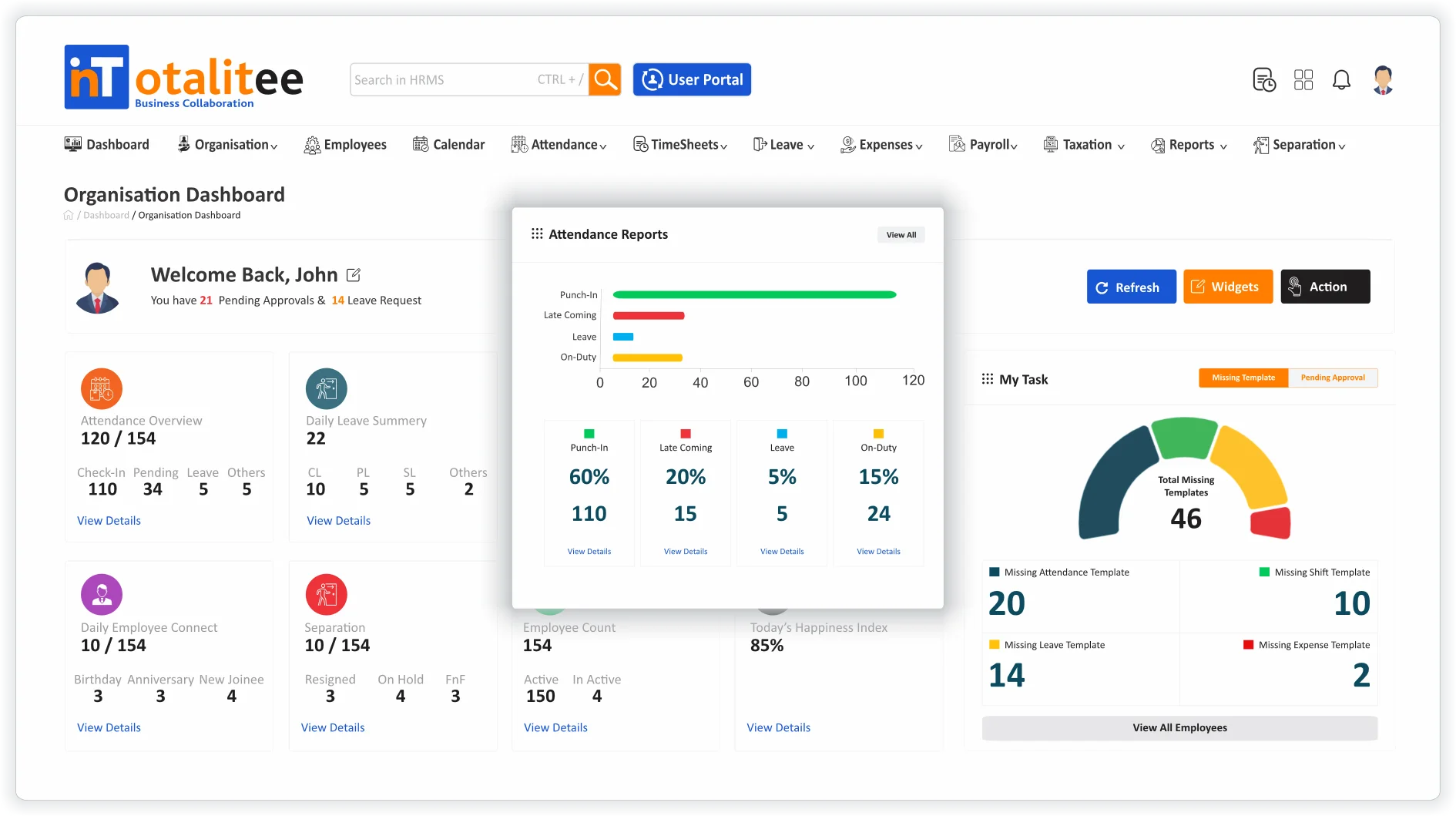Click the Daily Employee Connect purple icon

tap(102, 594)
